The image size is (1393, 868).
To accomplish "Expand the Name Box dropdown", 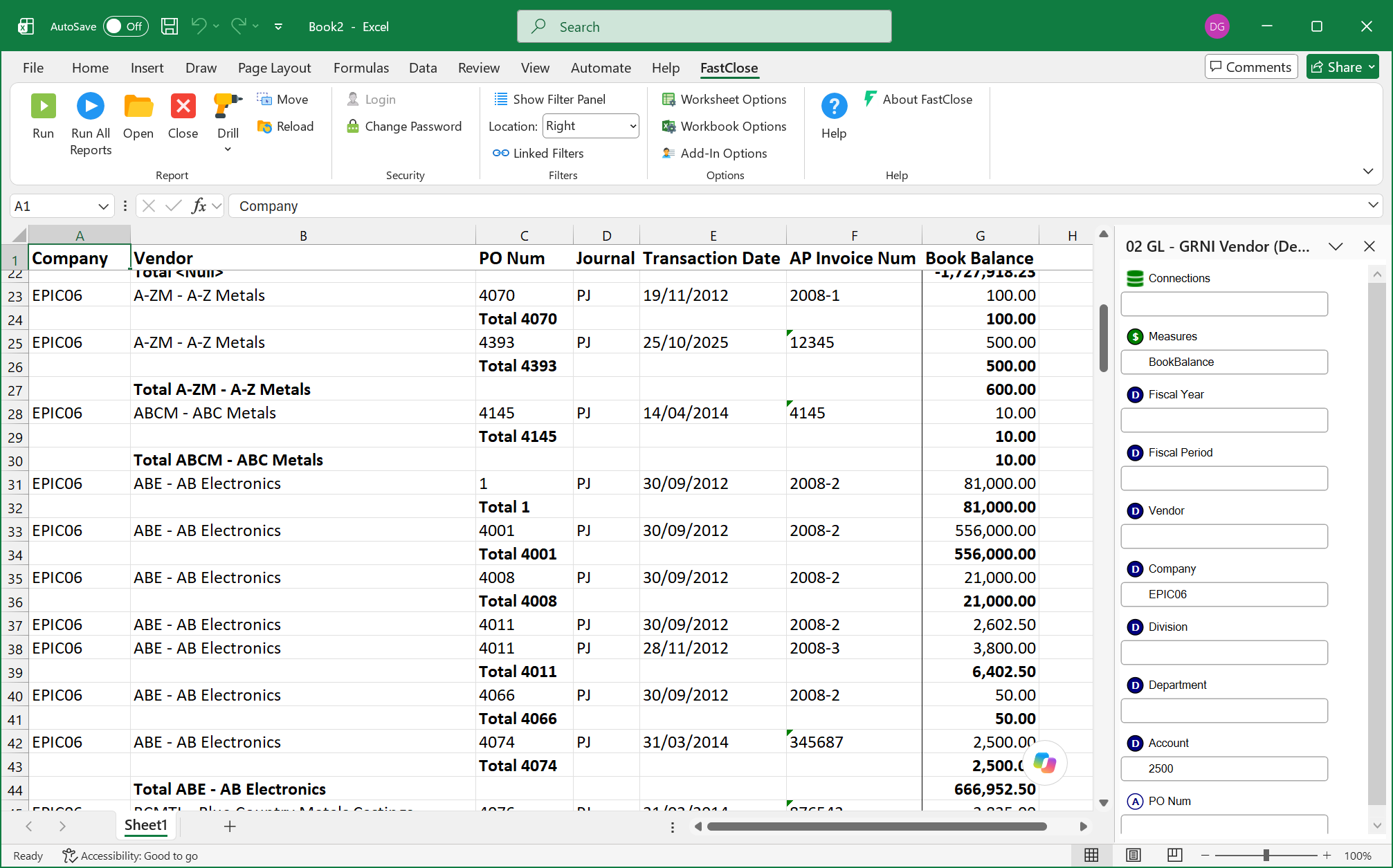I will [x=103, y=206].
